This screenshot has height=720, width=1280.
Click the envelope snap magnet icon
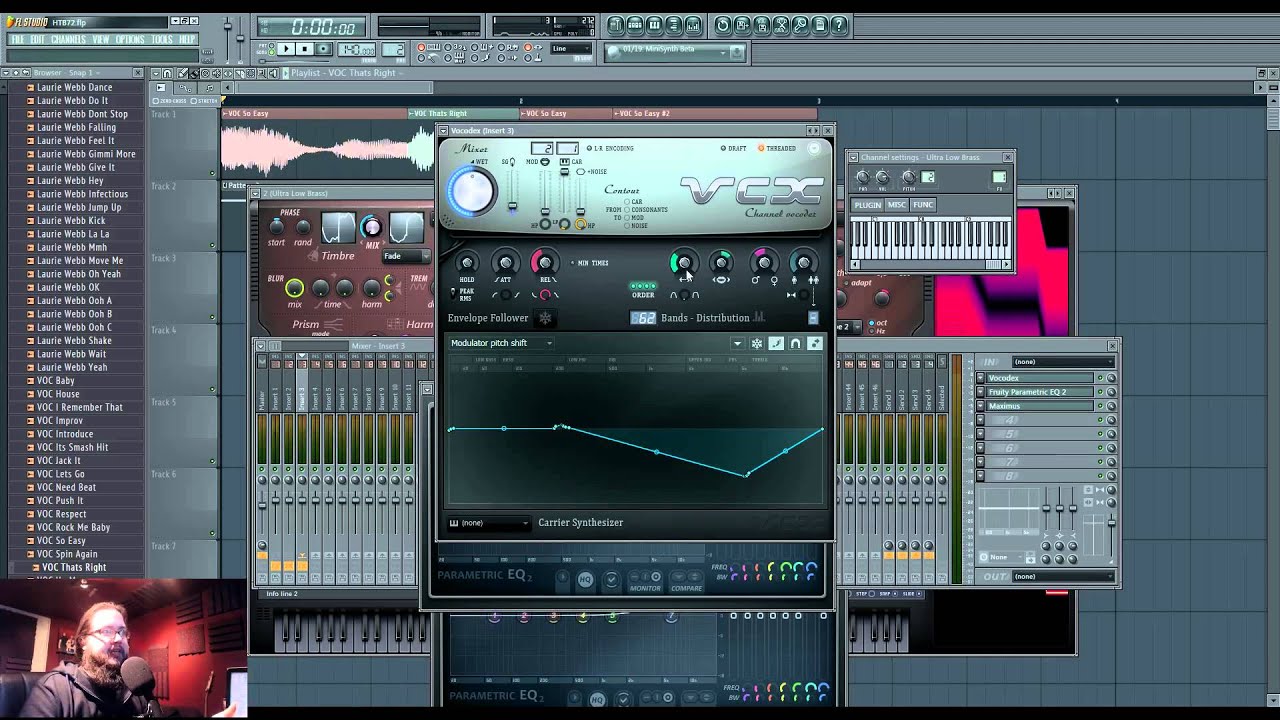click(795, 343)
